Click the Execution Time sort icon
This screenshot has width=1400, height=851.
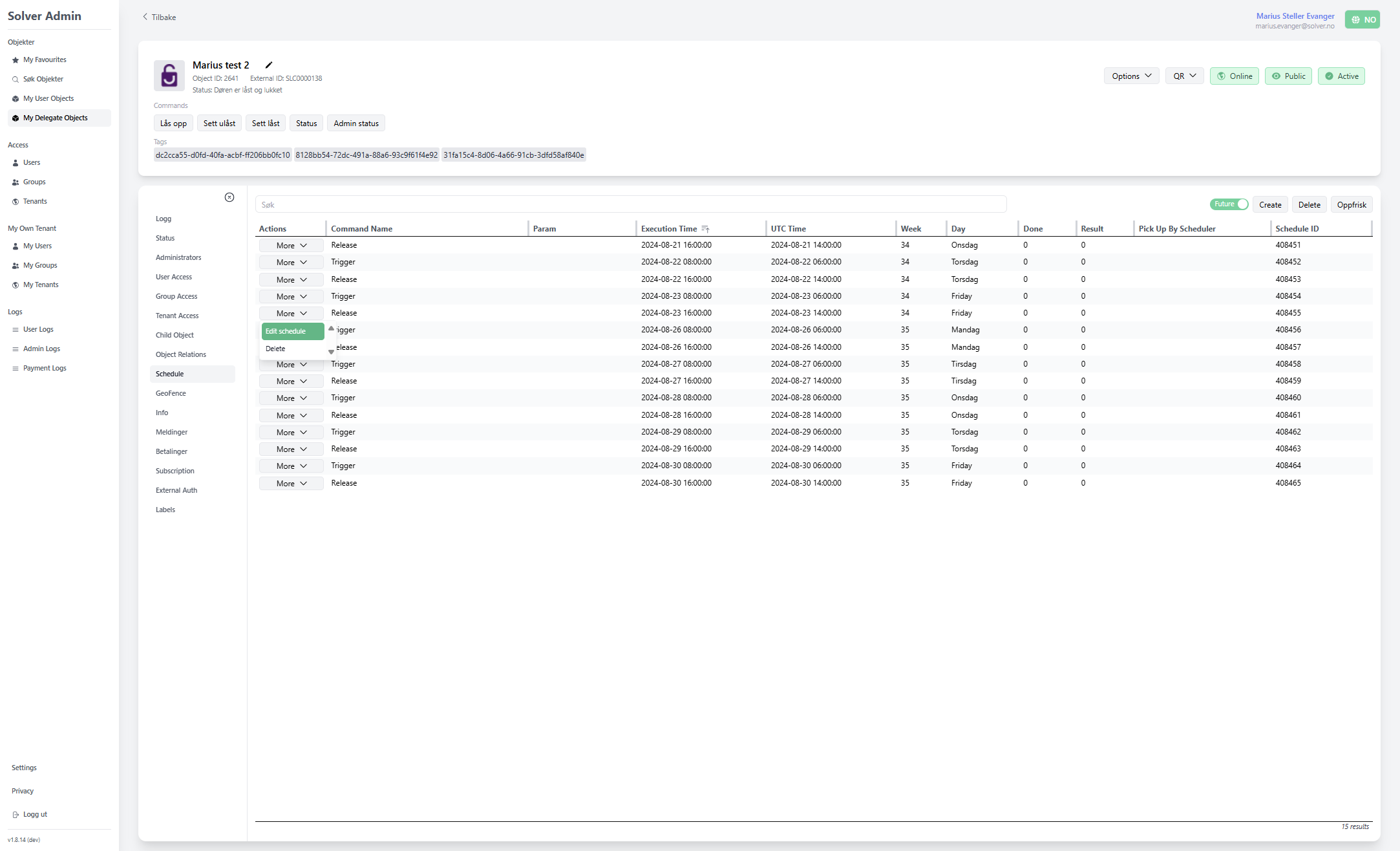[x=705, y=229]
